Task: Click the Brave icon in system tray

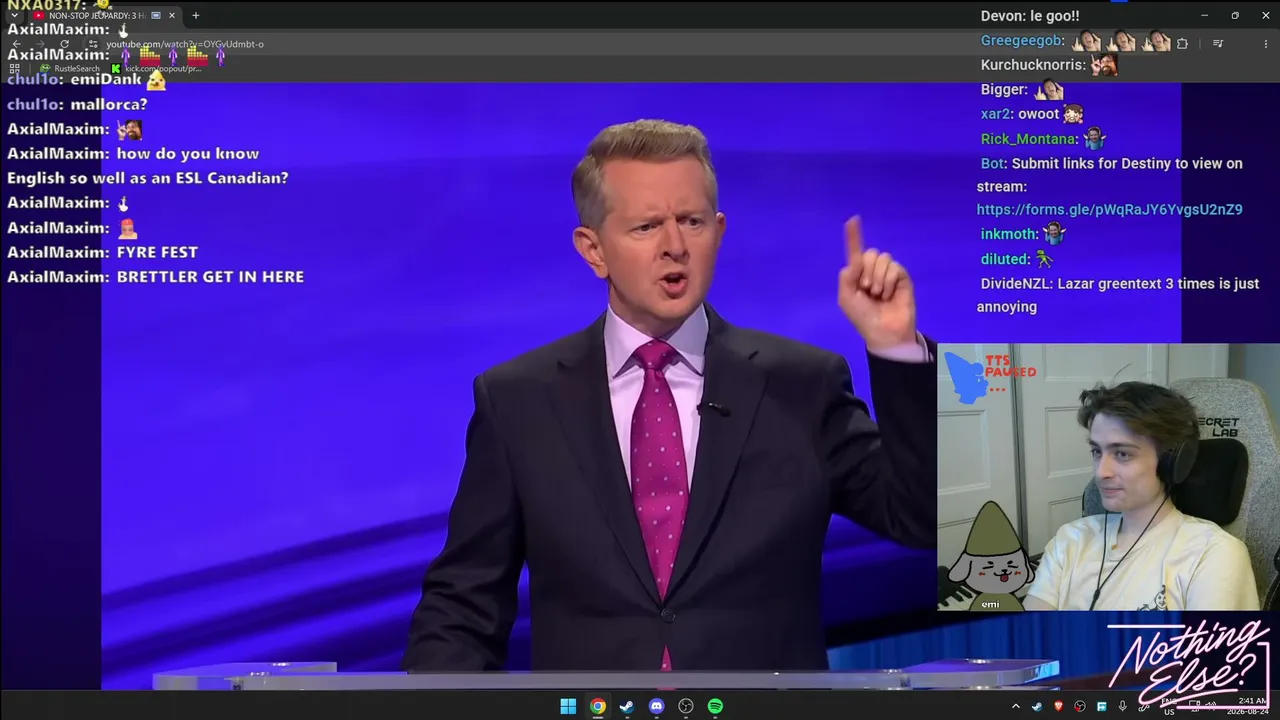Action: pos(1058,706)
